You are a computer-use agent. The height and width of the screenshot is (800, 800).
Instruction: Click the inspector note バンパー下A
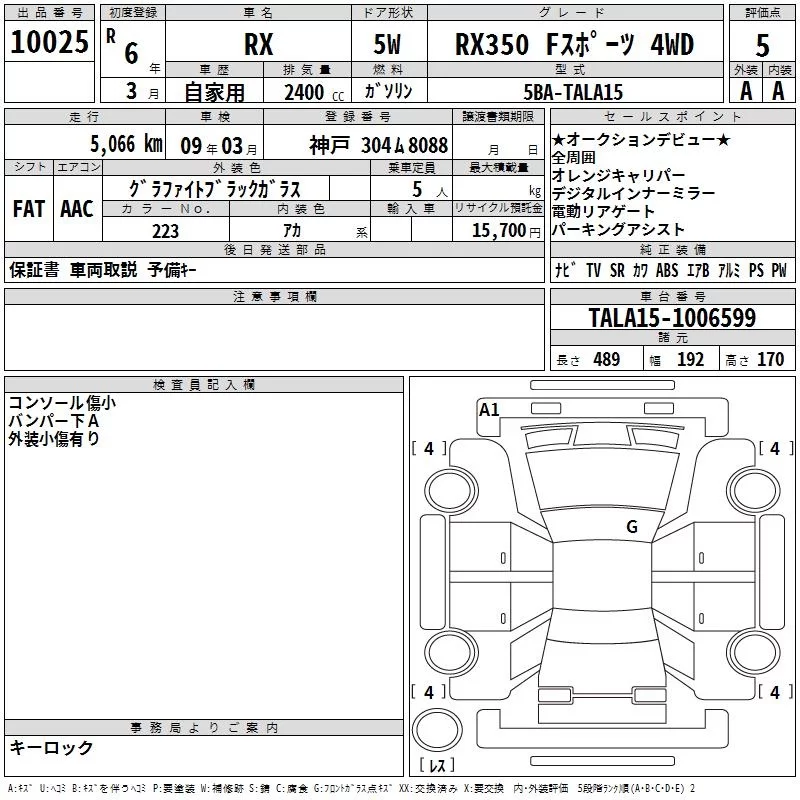(x=54, y=420)
